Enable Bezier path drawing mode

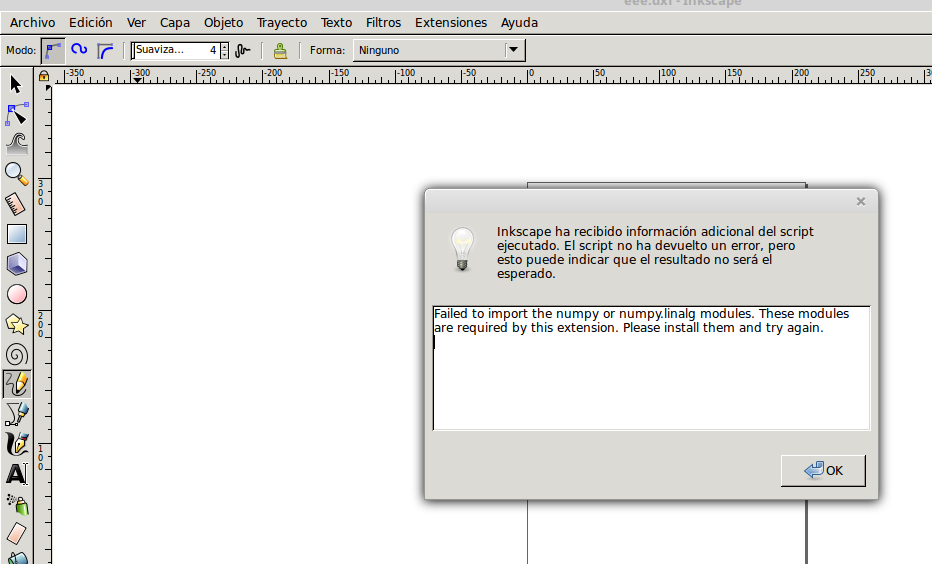click(53, 50)
